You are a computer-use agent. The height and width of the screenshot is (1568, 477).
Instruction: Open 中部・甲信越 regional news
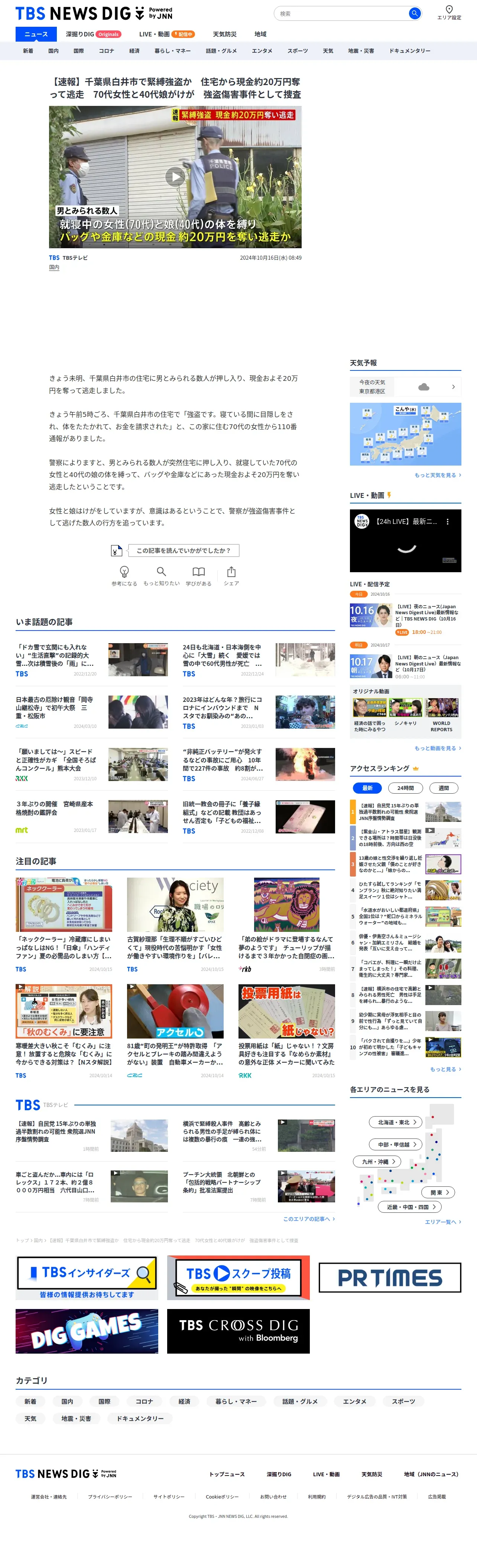pos(396,1144)
